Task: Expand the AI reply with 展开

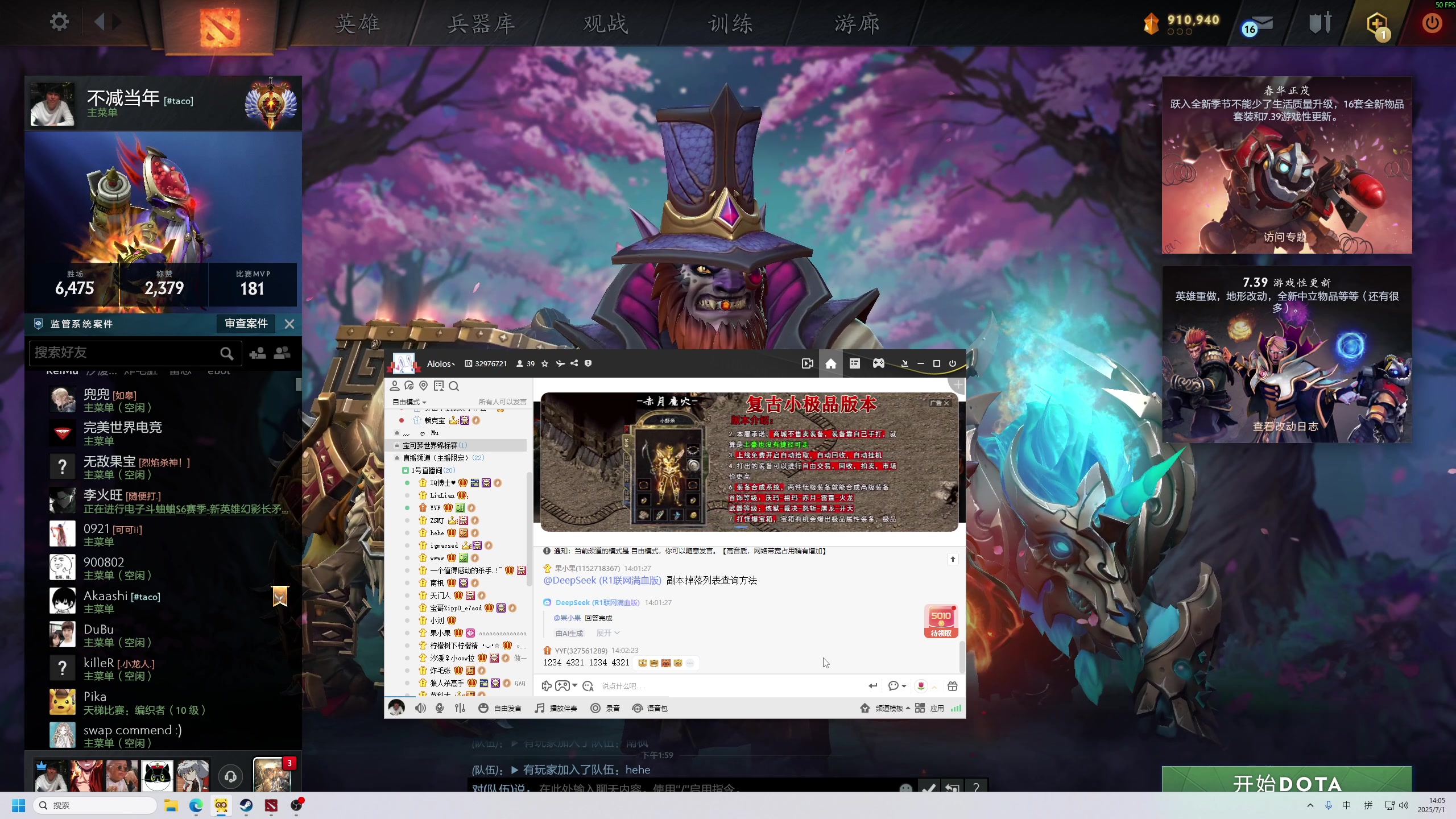Action: coord(607,633)
